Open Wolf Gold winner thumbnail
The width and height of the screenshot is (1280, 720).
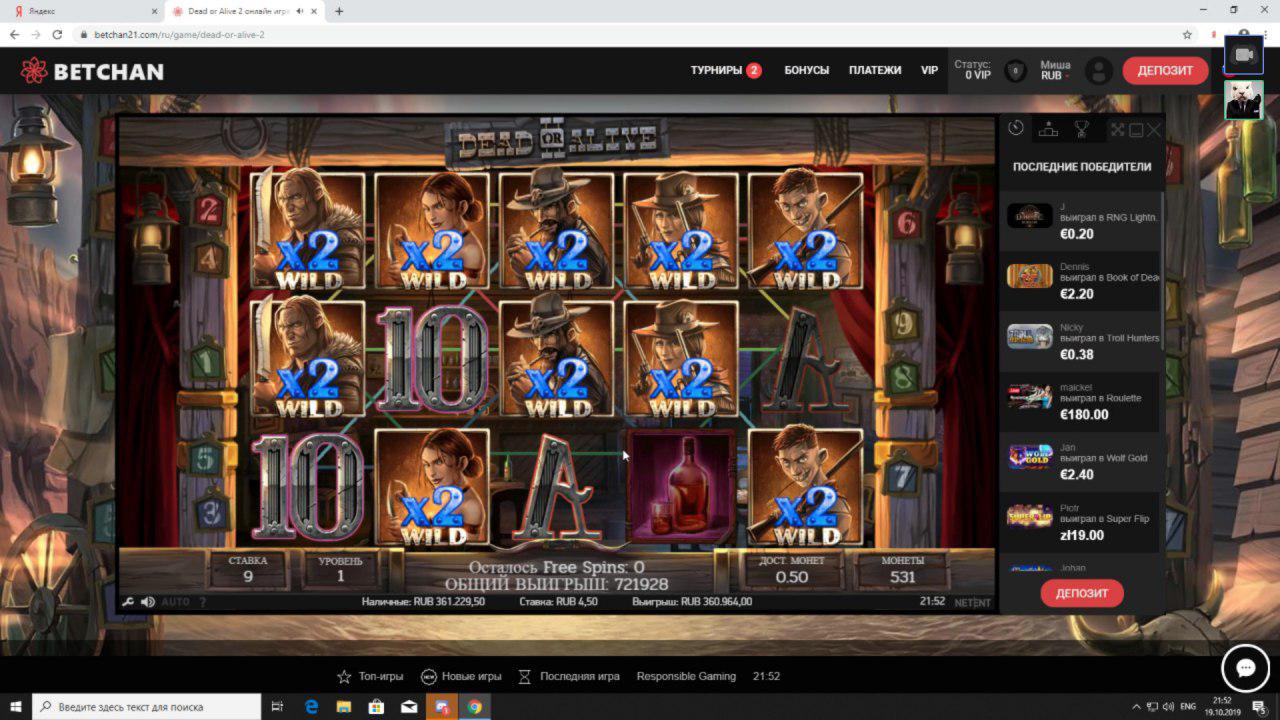1029,456
